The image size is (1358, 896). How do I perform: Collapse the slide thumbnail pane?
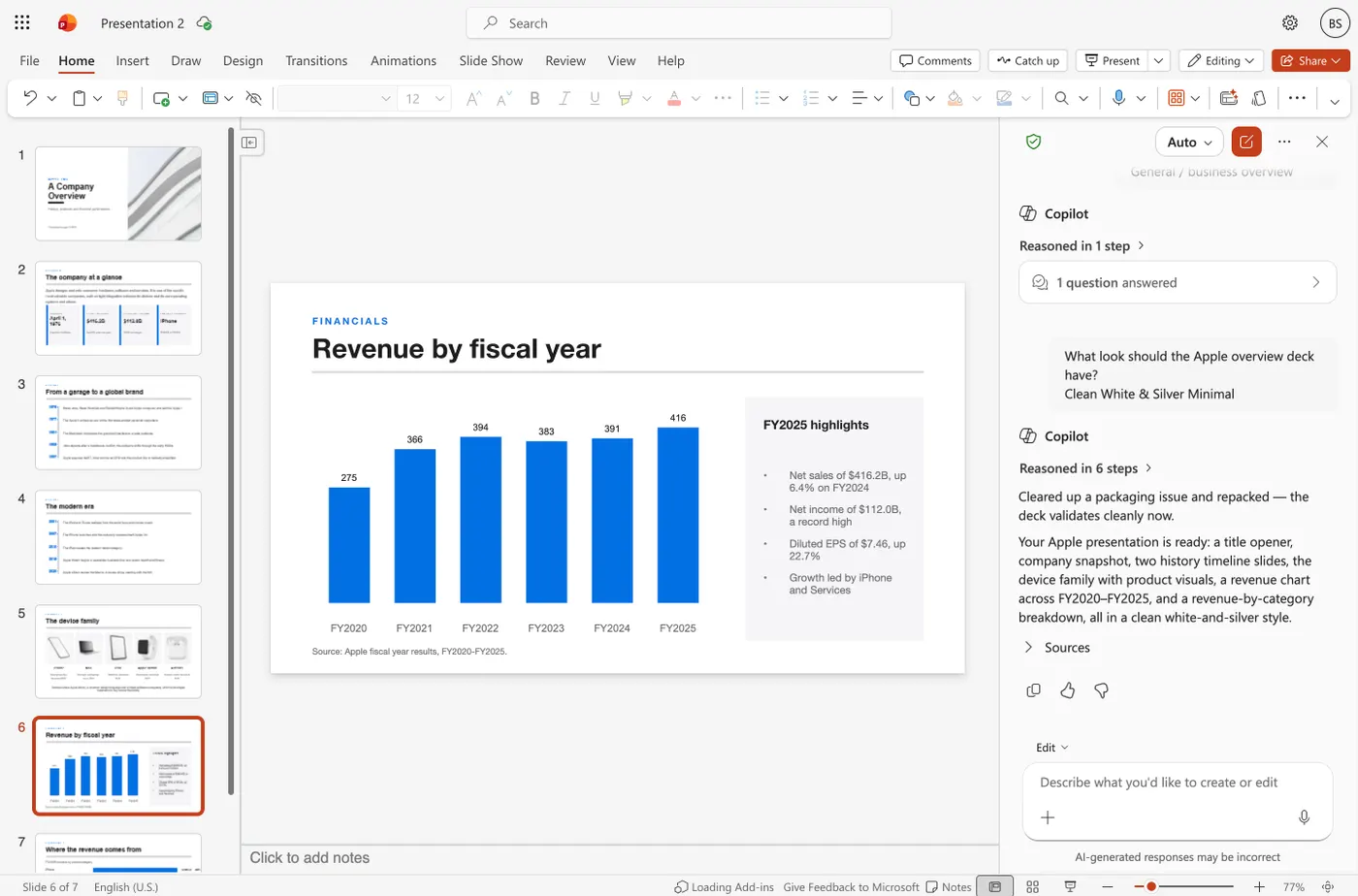click(x=249, y=143)
